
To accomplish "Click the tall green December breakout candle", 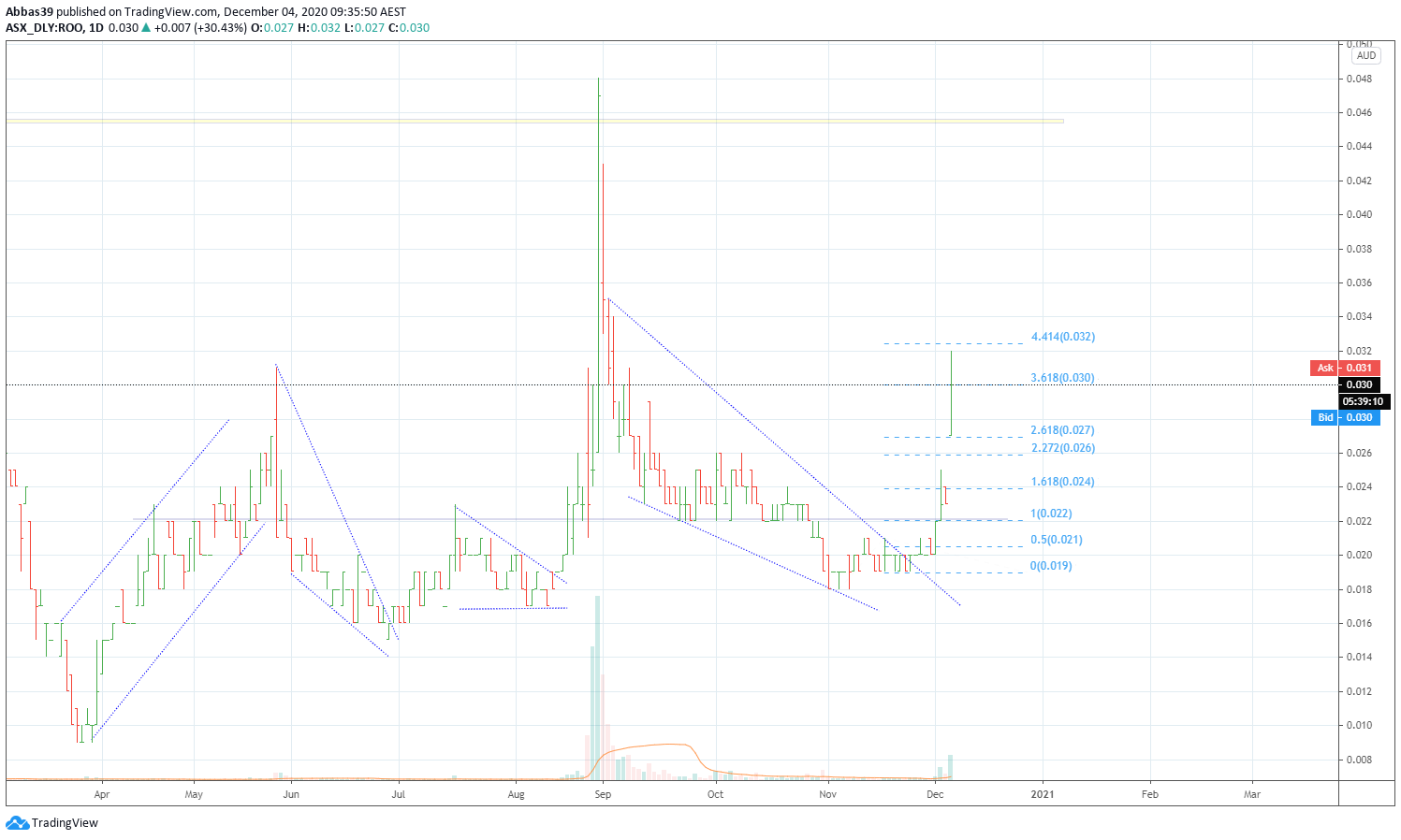I will (x=951, y=393).
